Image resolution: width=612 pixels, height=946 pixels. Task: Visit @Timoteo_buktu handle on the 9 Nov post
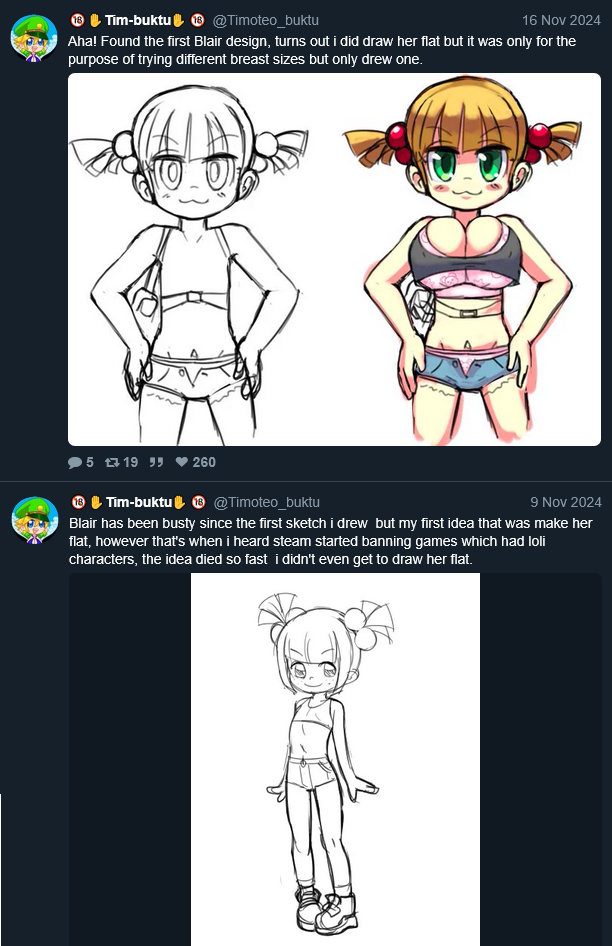click(267, 503)
